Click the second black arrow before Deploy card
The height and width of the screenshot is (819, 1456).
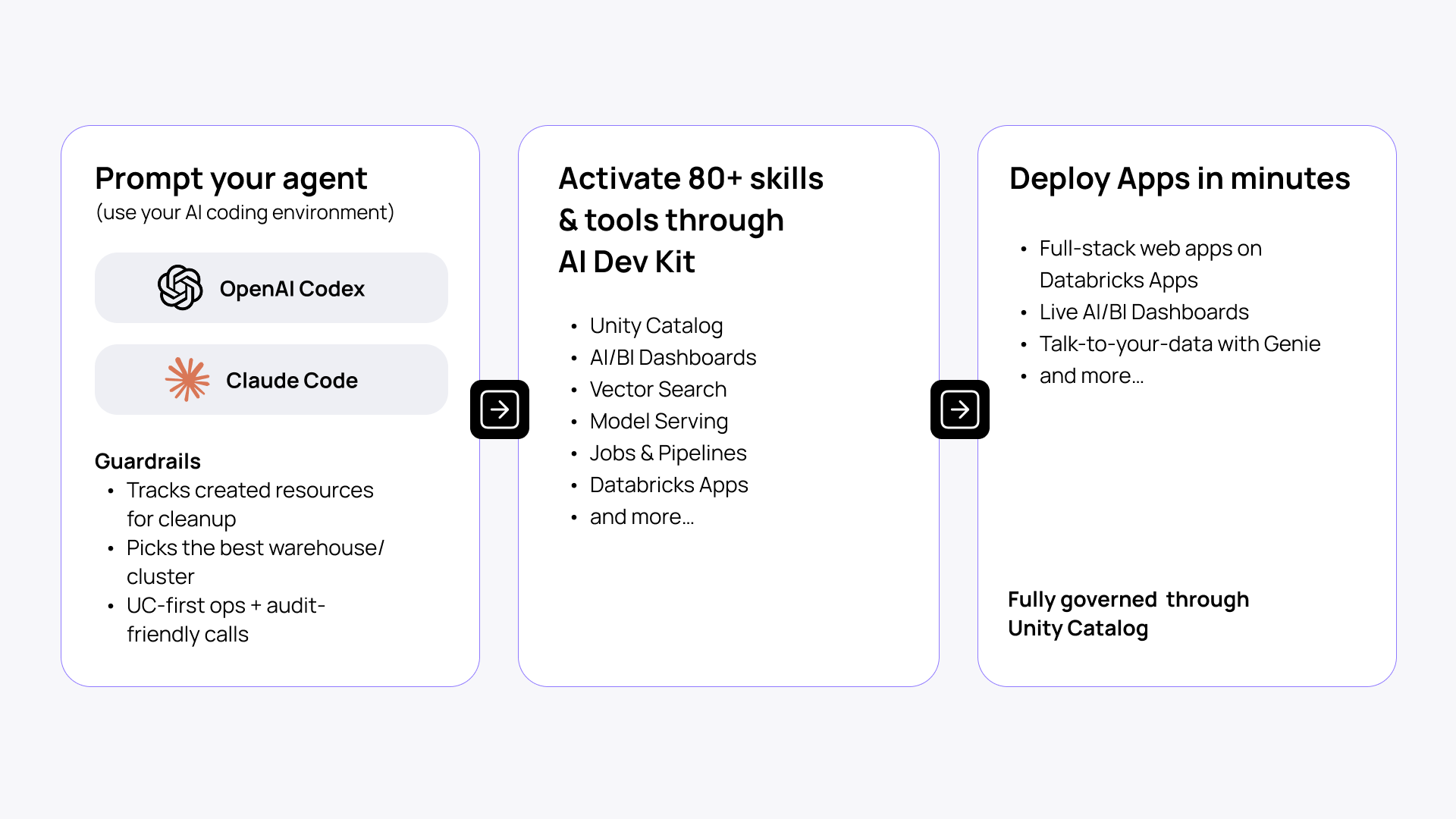tap(959, 409)
